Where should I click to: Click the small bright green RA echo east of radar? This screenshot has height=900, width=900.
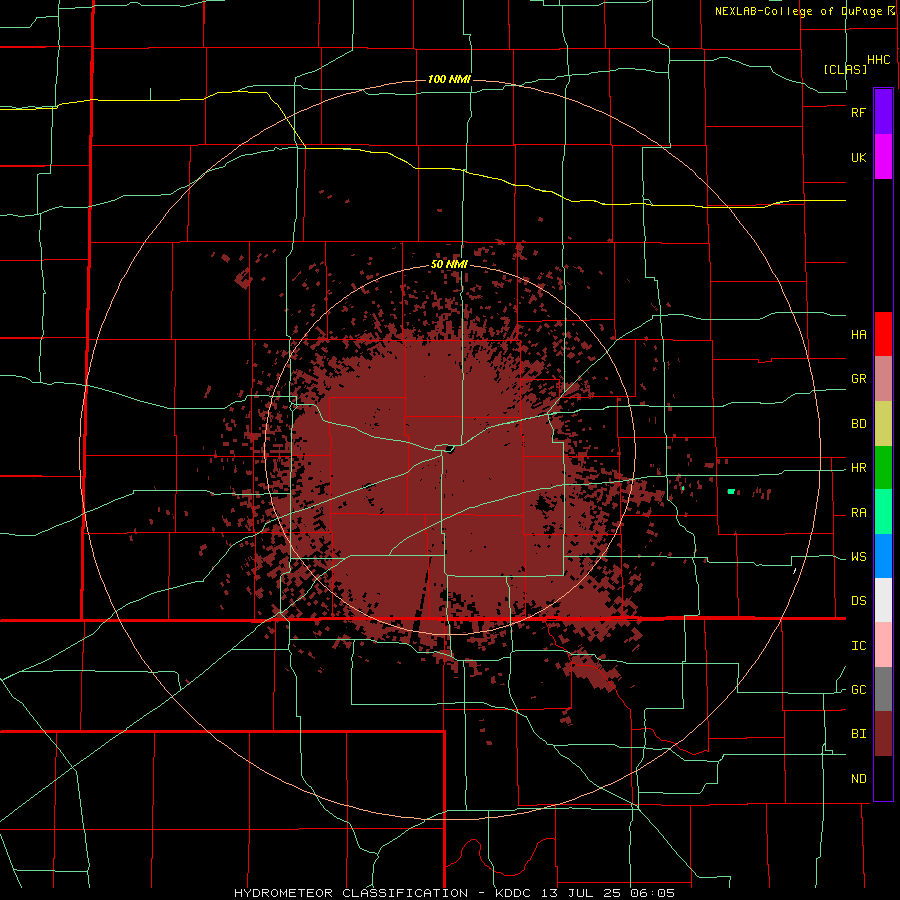(731, 491)
